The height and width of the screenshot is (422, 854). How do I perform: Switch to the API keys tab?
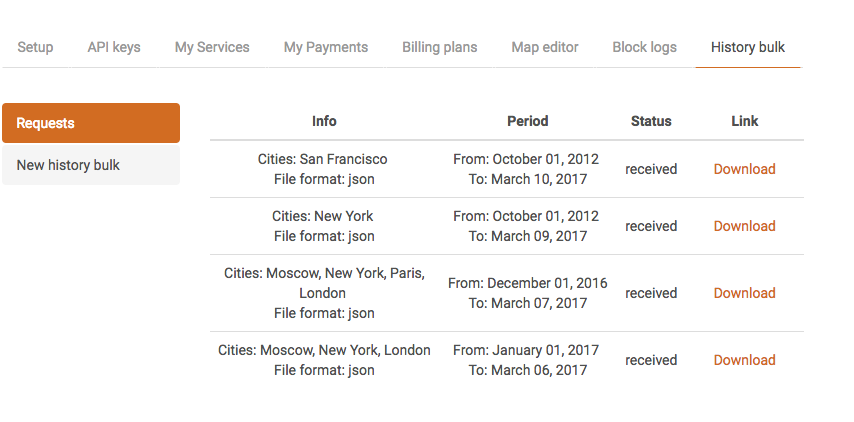[x=114, y=47]
